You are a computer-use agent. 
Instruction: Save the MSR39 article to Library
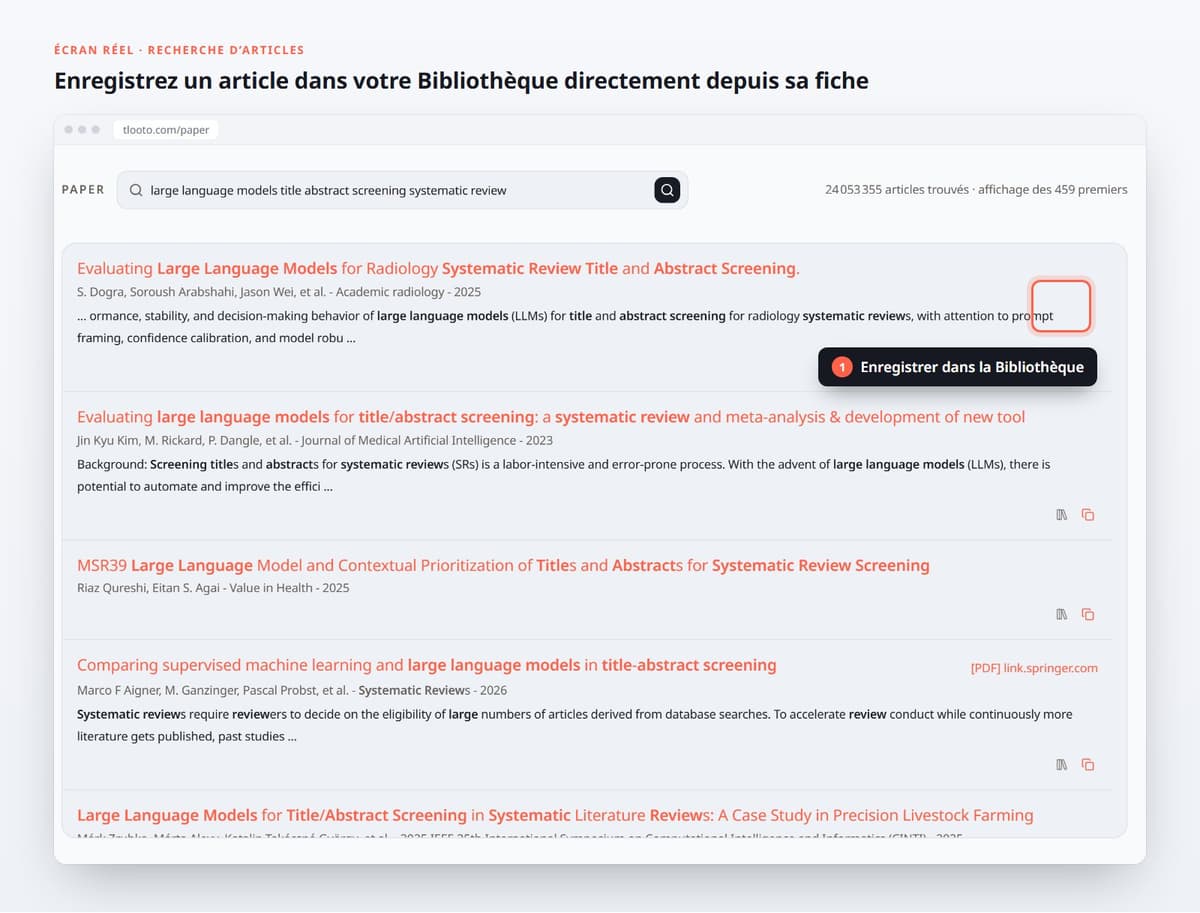pos(1062,615)
